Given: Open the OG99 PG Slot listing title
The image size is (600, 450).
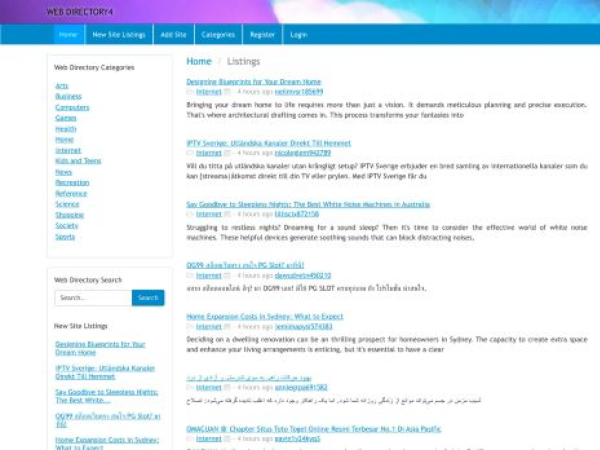Looking at the screenshot, I should click(245, 265).
